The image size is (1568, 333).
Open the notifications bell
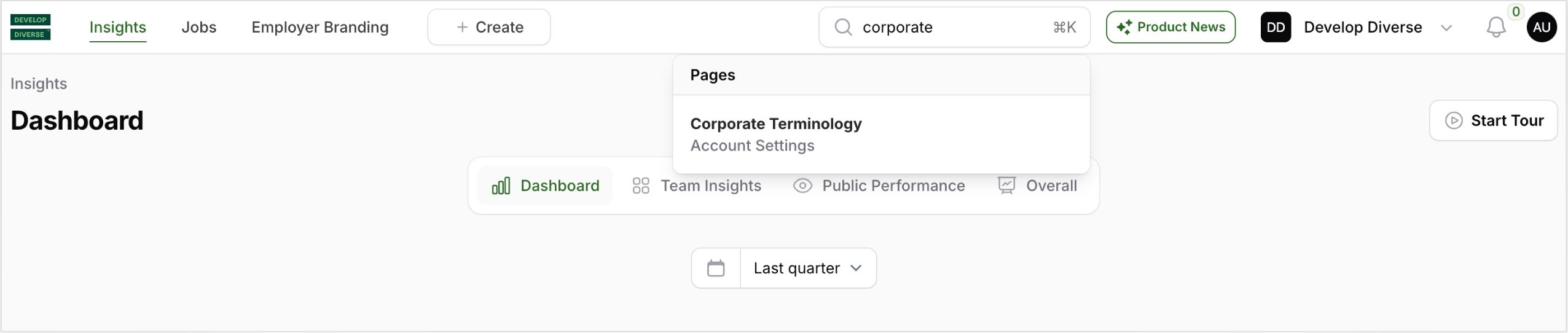[1495, 27]
